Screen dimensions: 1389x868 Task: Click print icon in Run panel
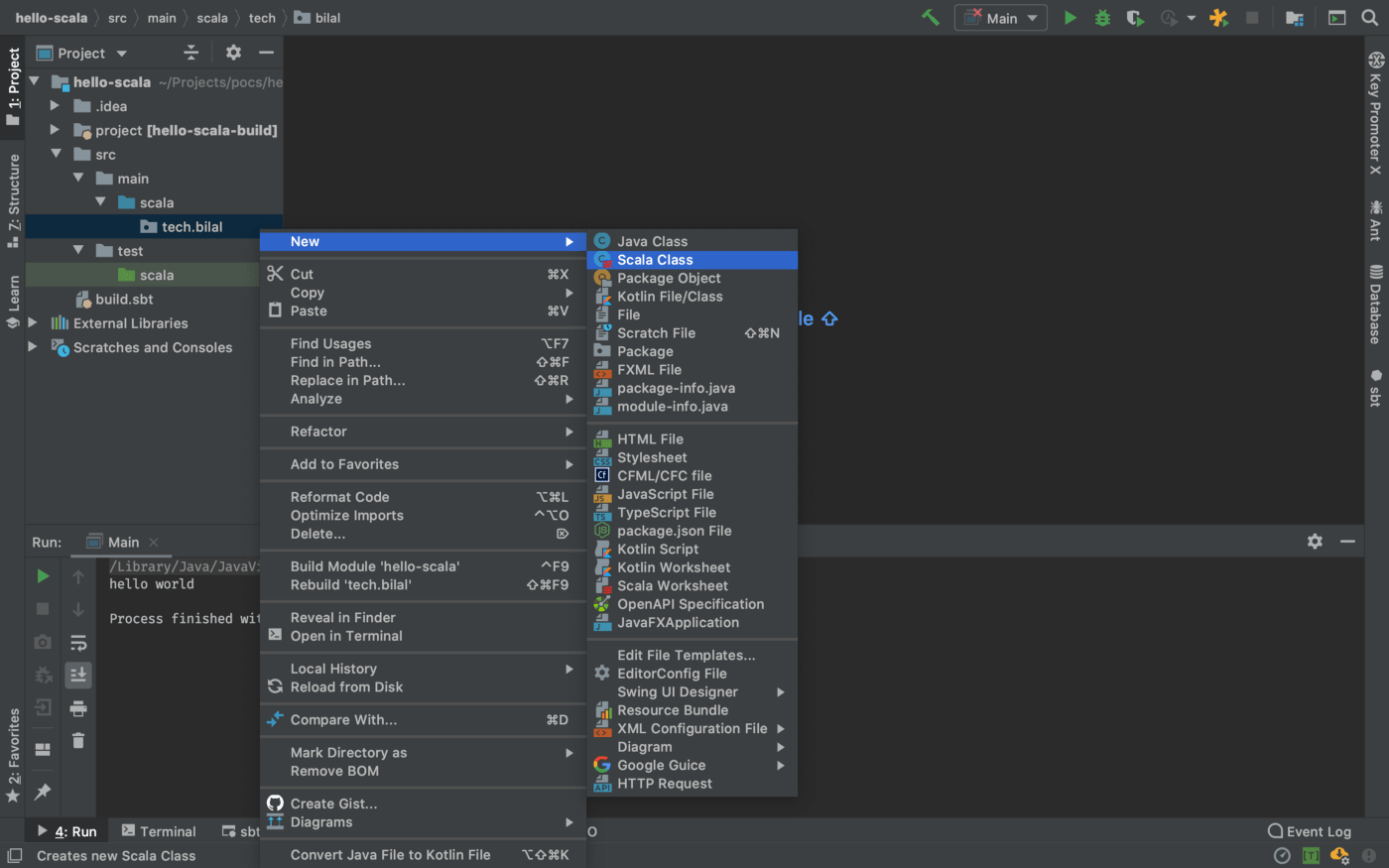[78, 708]
